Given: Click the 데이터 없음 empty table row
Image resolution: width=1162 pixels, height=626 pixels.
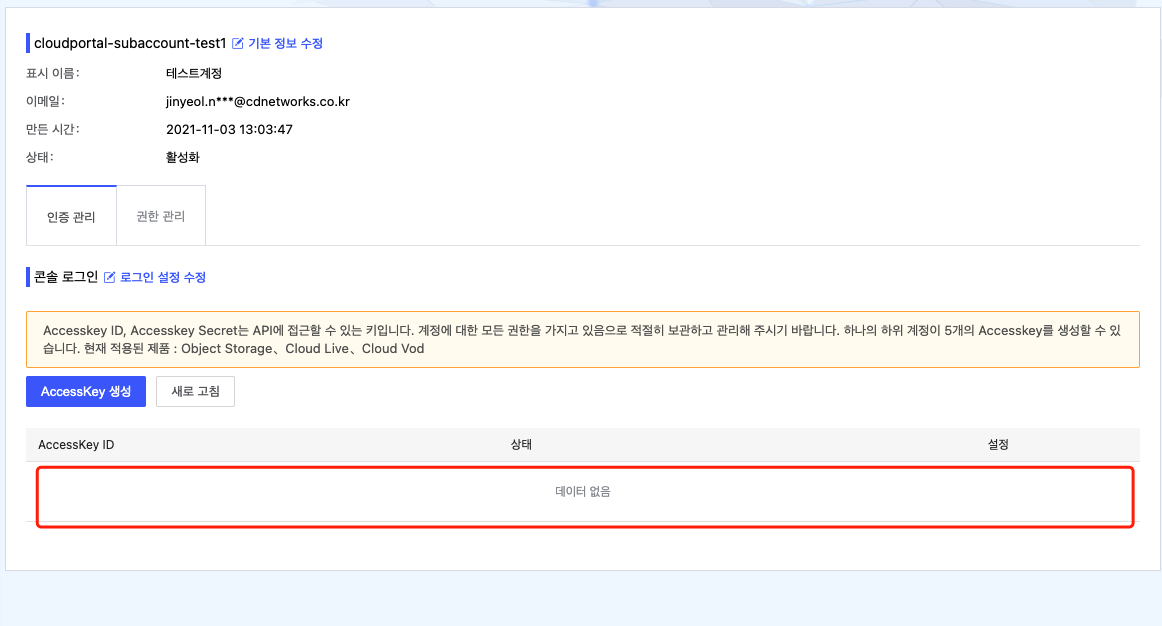Looking at the screenshot, I should coord(583,492).
